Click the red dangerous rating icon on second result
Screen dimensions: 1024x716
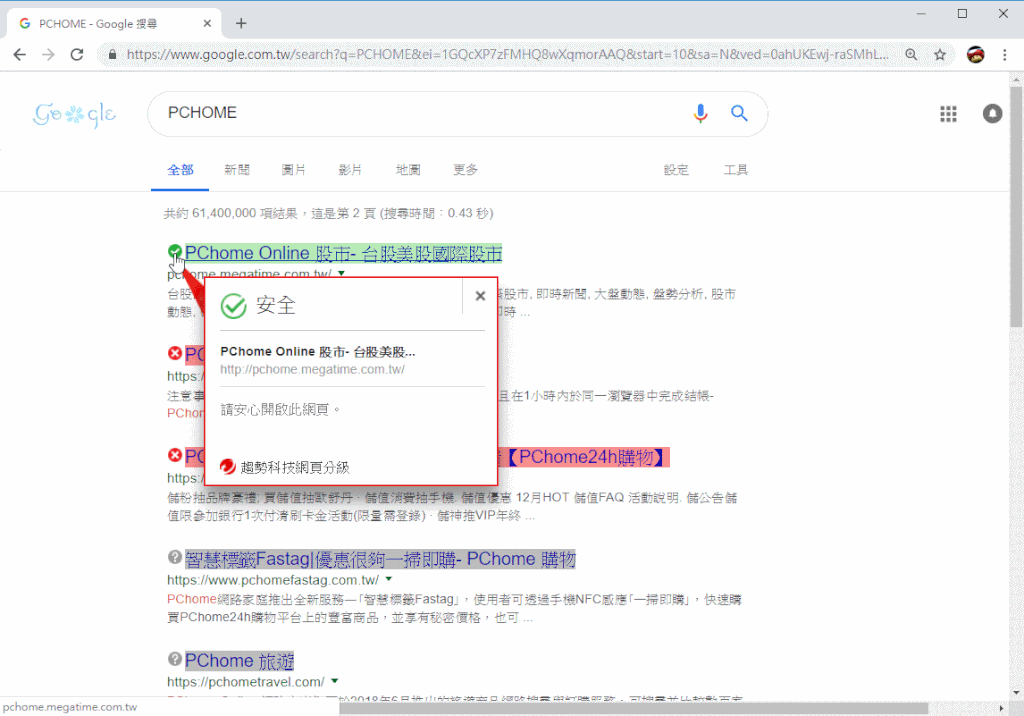click(174, 353)
